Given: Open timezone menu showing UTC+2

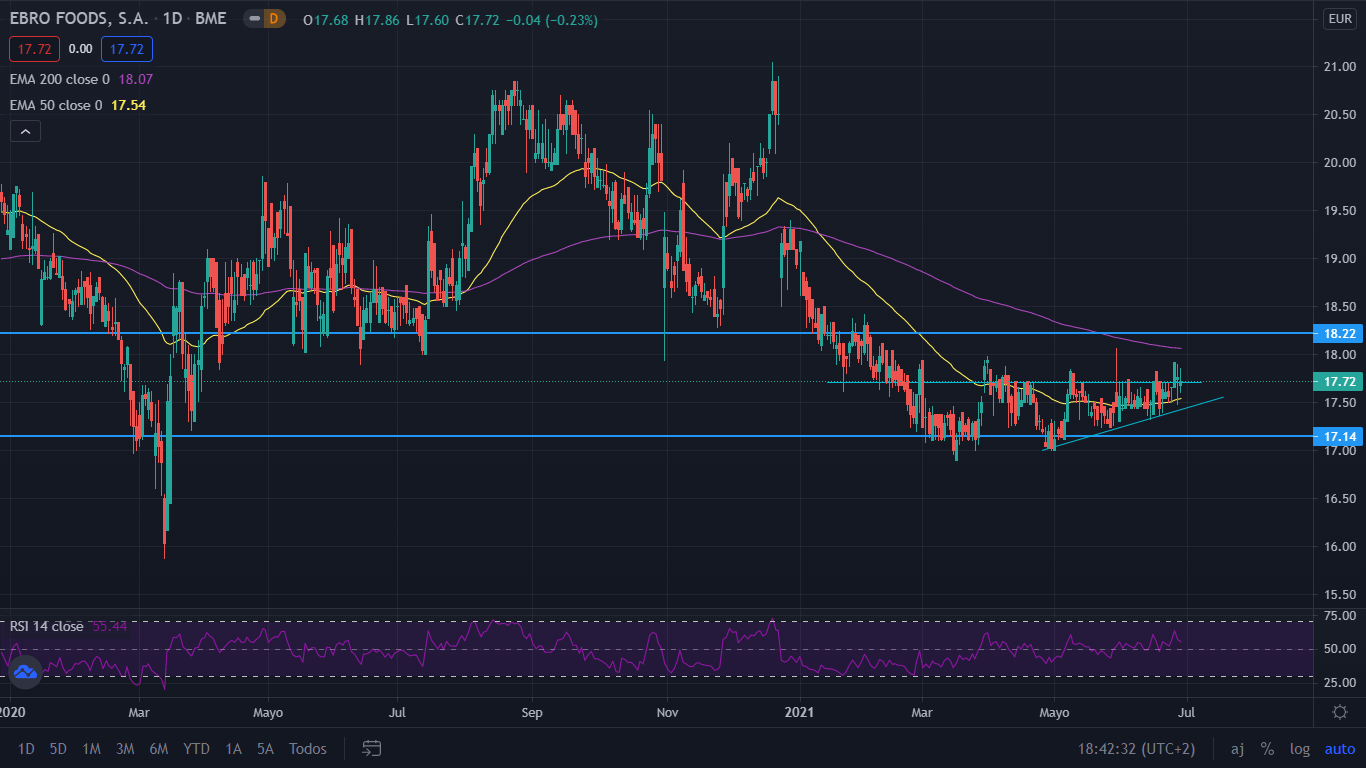Looking at the screenshot, I should point(1136,748).
